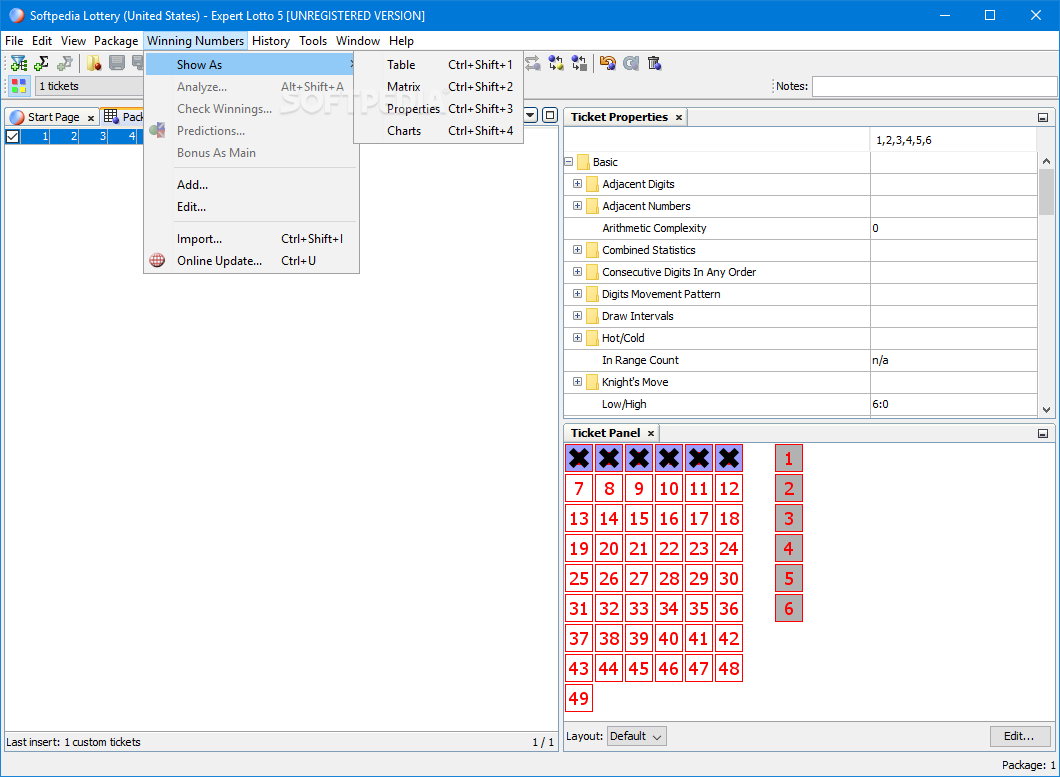Click the grey cell numbered 1 in the right column
Viewport: 1060px width, 777px height.
pyautogui.click(x=788, y=458)
